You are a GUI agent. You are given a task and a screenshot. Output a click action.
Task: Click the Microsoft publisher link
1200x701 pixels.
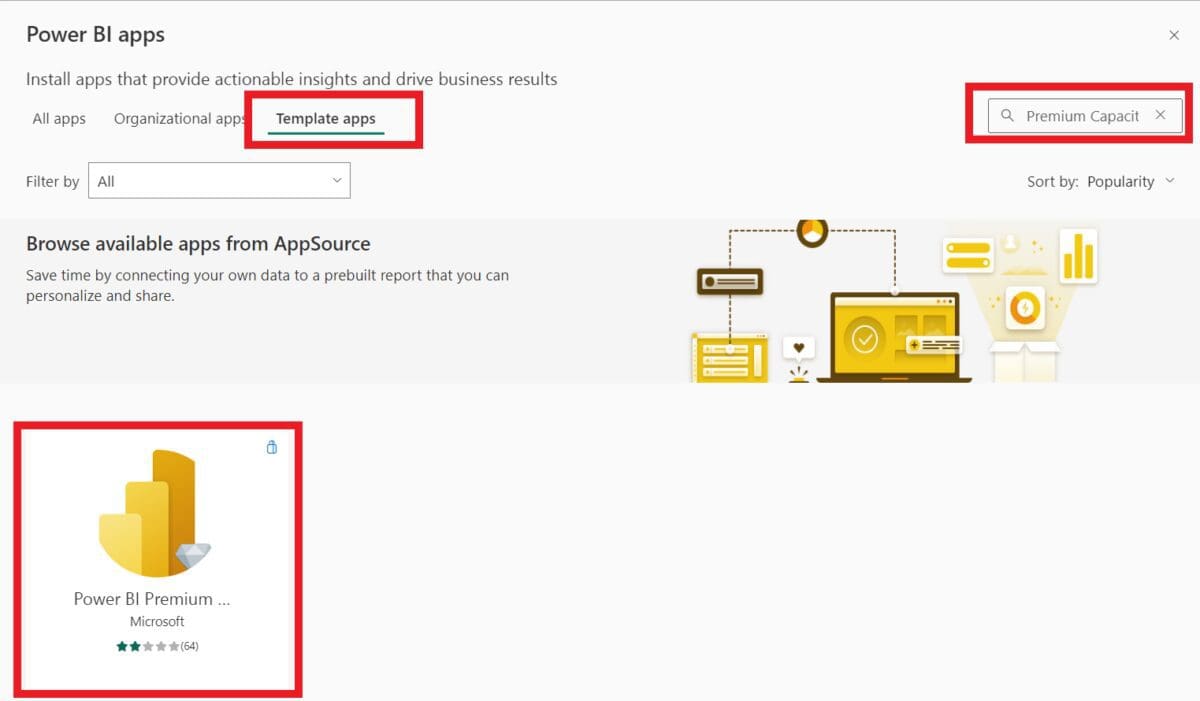click(157, 621)
